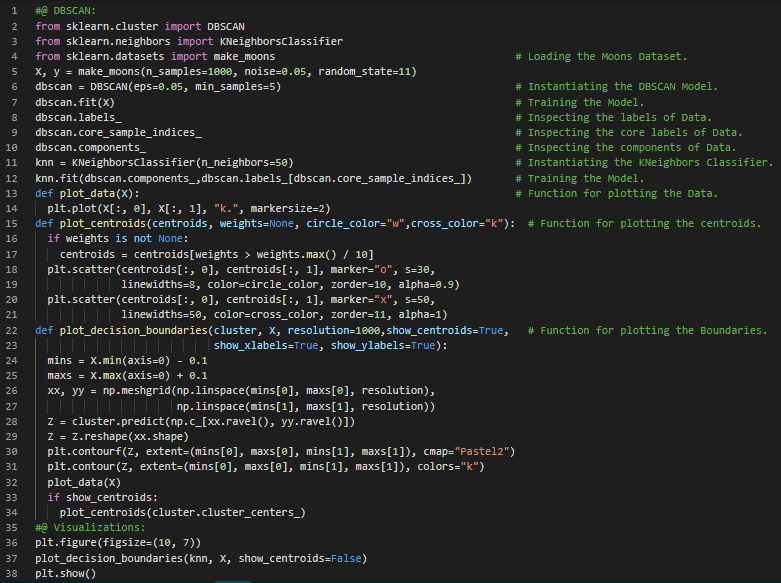Click line number 13 in the gutter

[15, 193]
